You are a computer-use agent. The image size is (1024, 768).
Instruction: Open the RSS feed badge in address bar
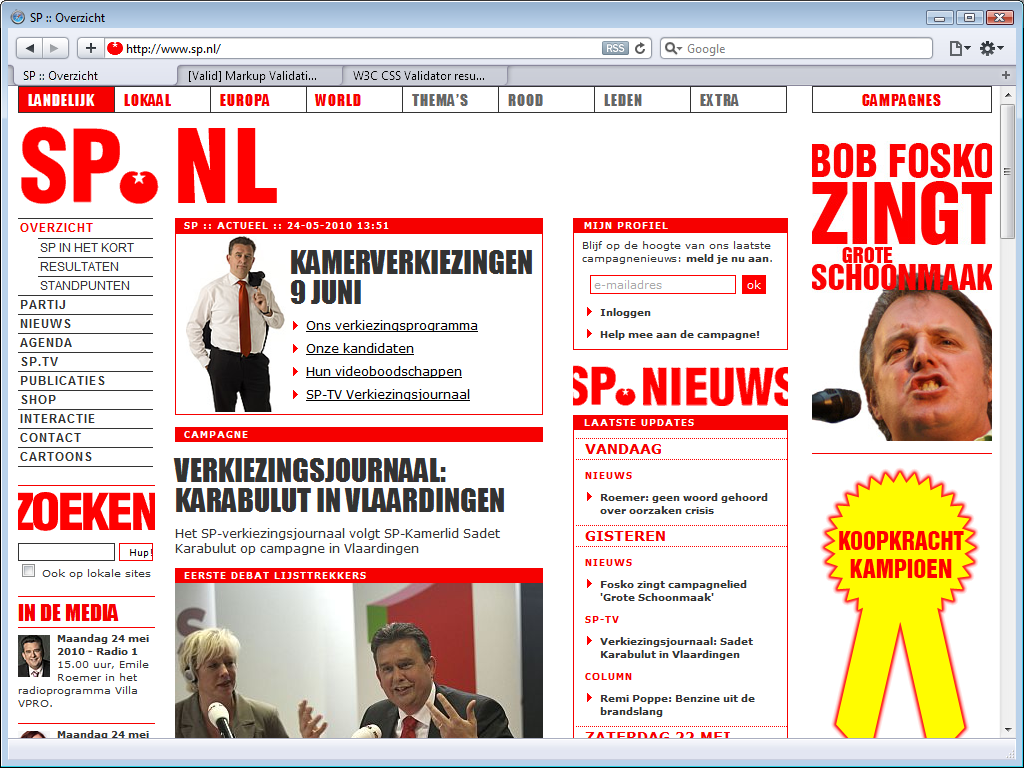[x=615, y=48]
